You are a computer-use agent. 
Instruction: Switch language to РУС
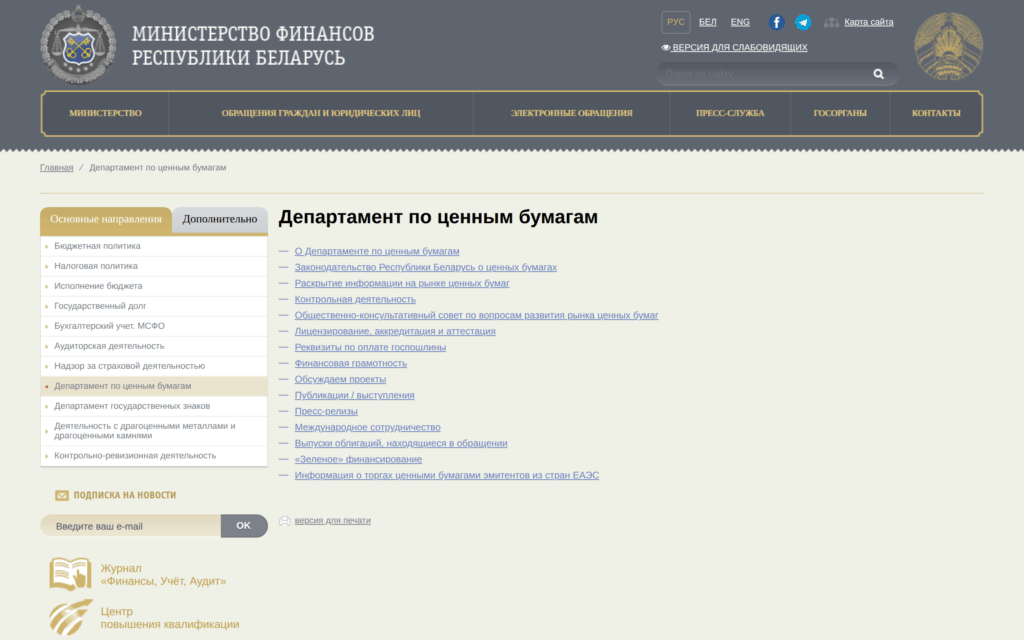click(675, 22)
